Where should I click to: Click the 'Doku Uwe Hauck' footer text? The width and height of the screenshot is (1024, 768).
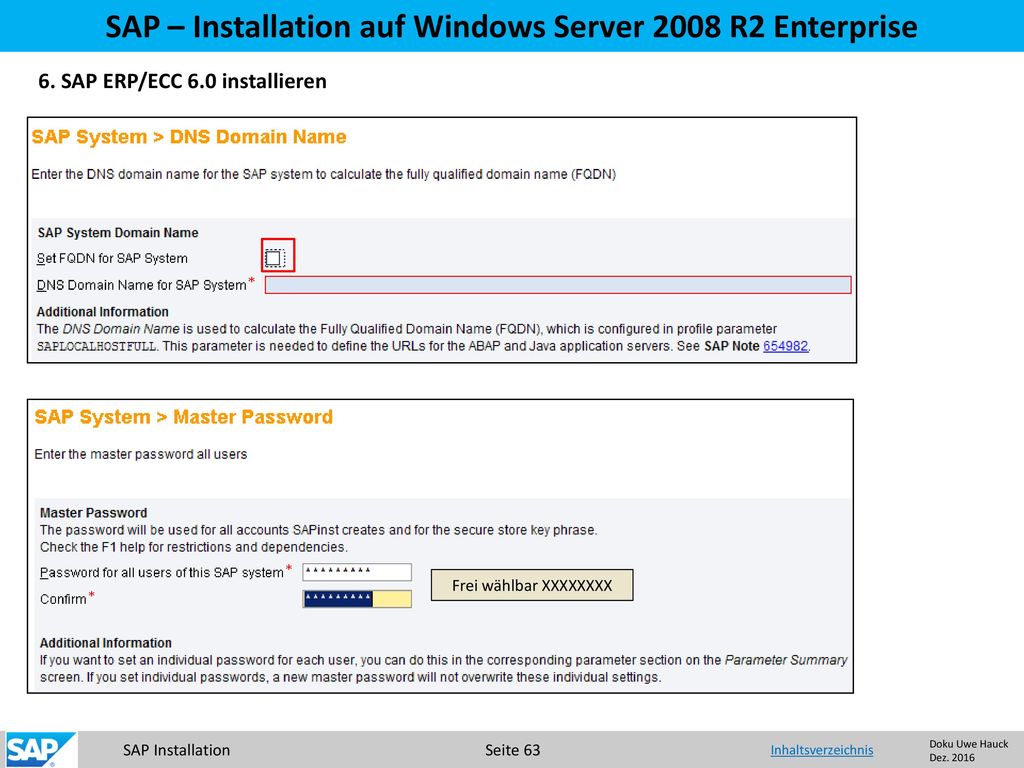(968, 744)
